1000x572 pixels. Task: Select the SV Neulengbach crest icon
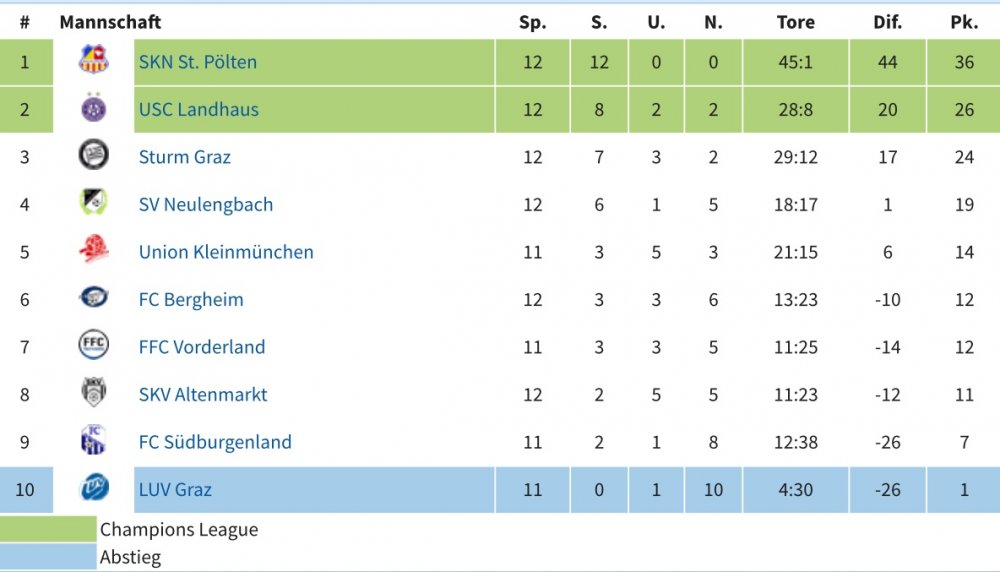click(x=94, y=202)
